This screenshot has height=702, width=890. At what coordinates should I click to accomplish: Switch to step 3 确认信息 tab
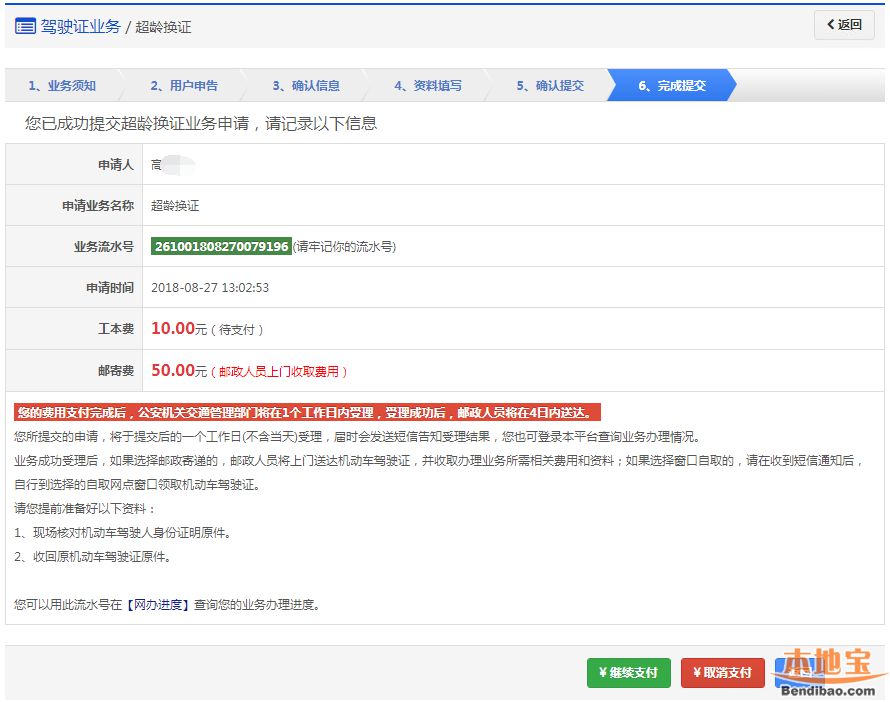[x=306, y=86]
